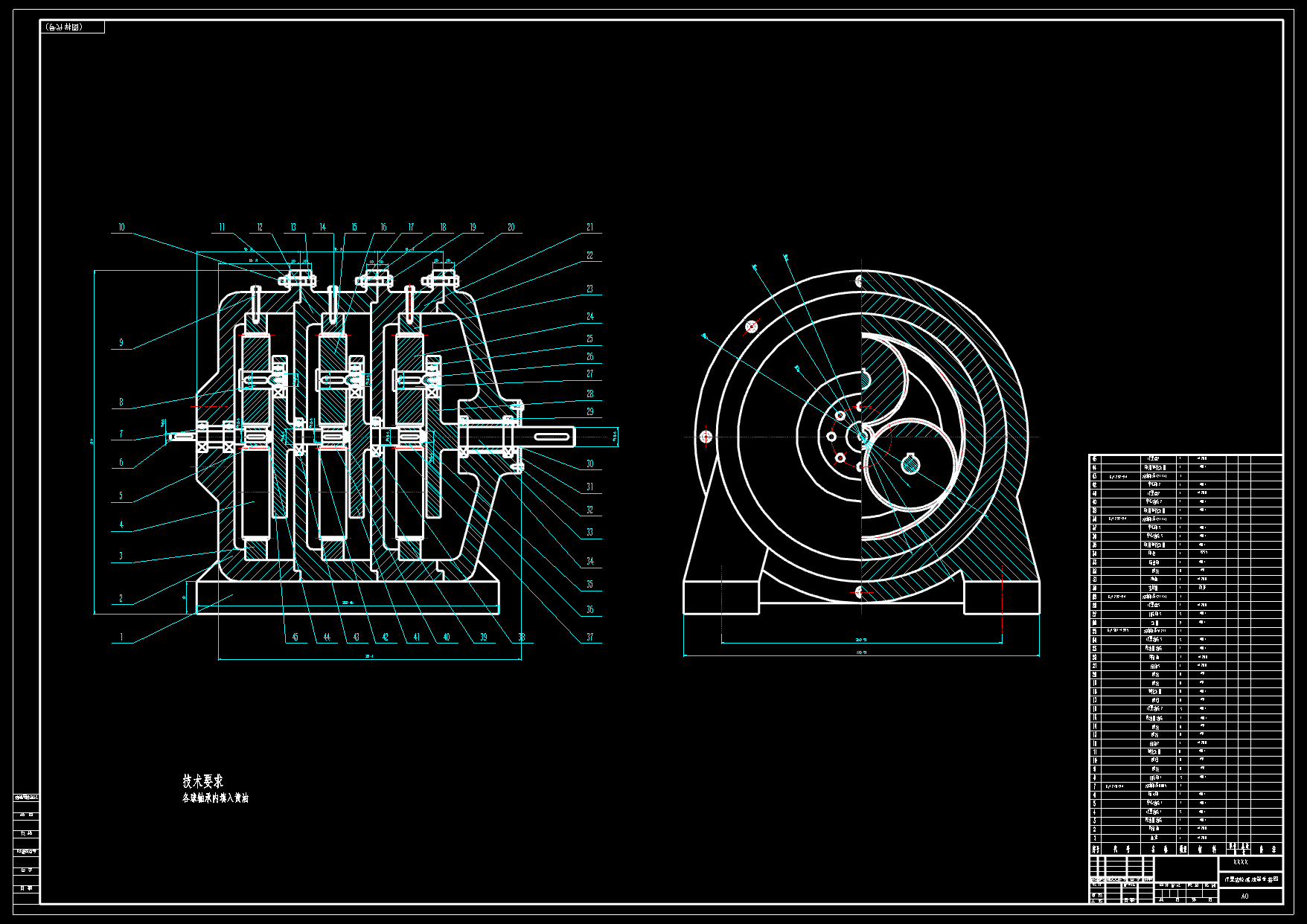Select part callout number 28
Screen dimensions: 1307x924
click(590, 394)
